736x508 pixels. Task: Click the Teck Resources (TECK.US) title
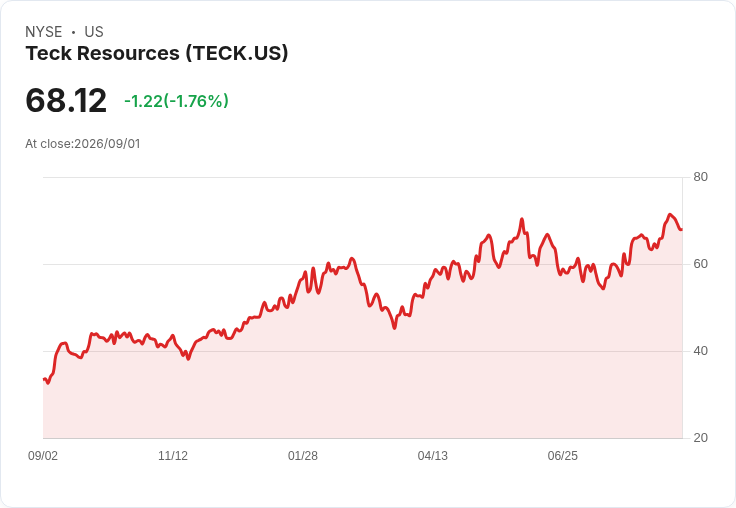click(x=157, y=53)
